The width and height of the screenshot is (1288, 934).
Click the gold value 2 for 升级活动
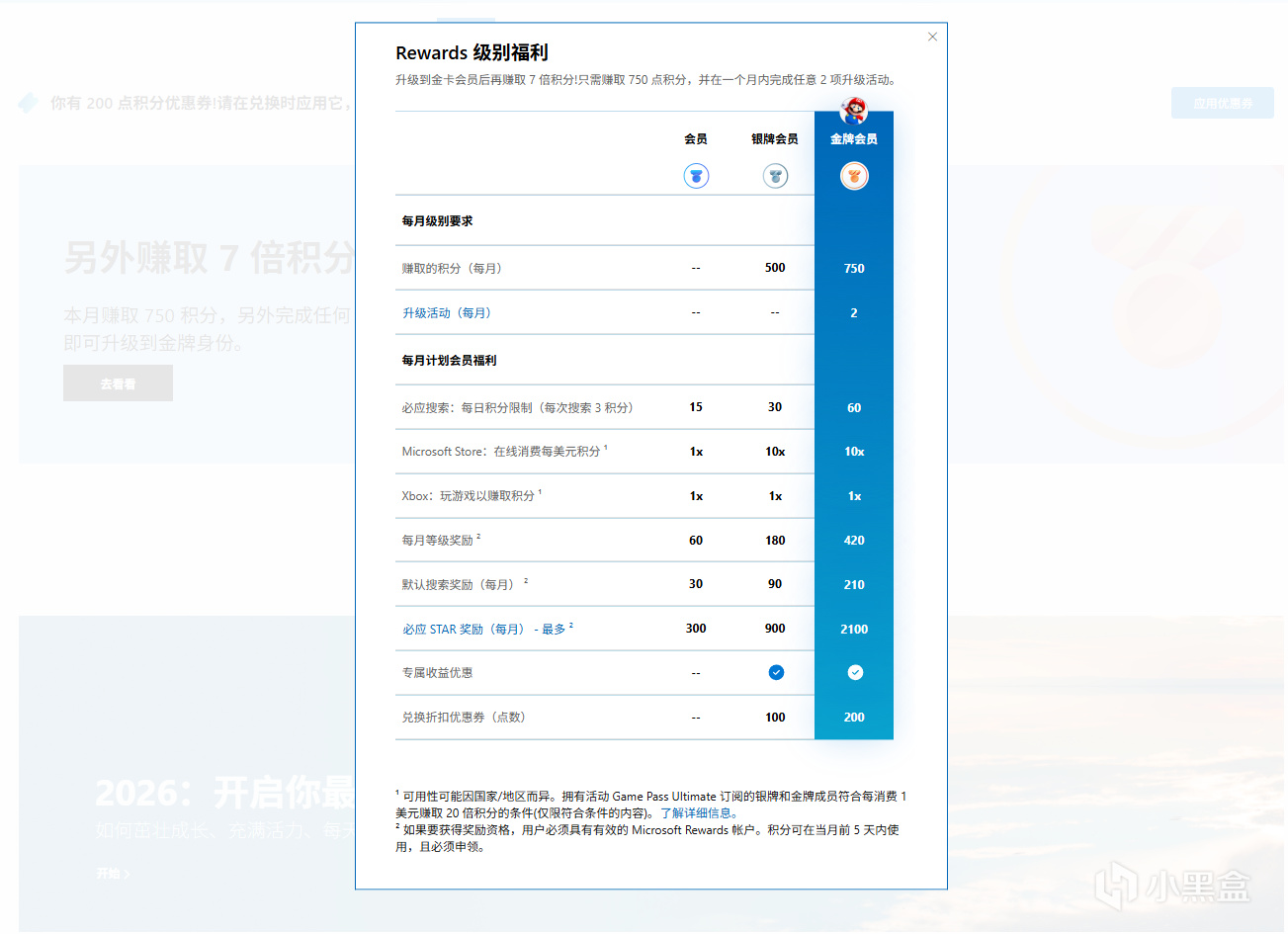[x=854, y=312]
